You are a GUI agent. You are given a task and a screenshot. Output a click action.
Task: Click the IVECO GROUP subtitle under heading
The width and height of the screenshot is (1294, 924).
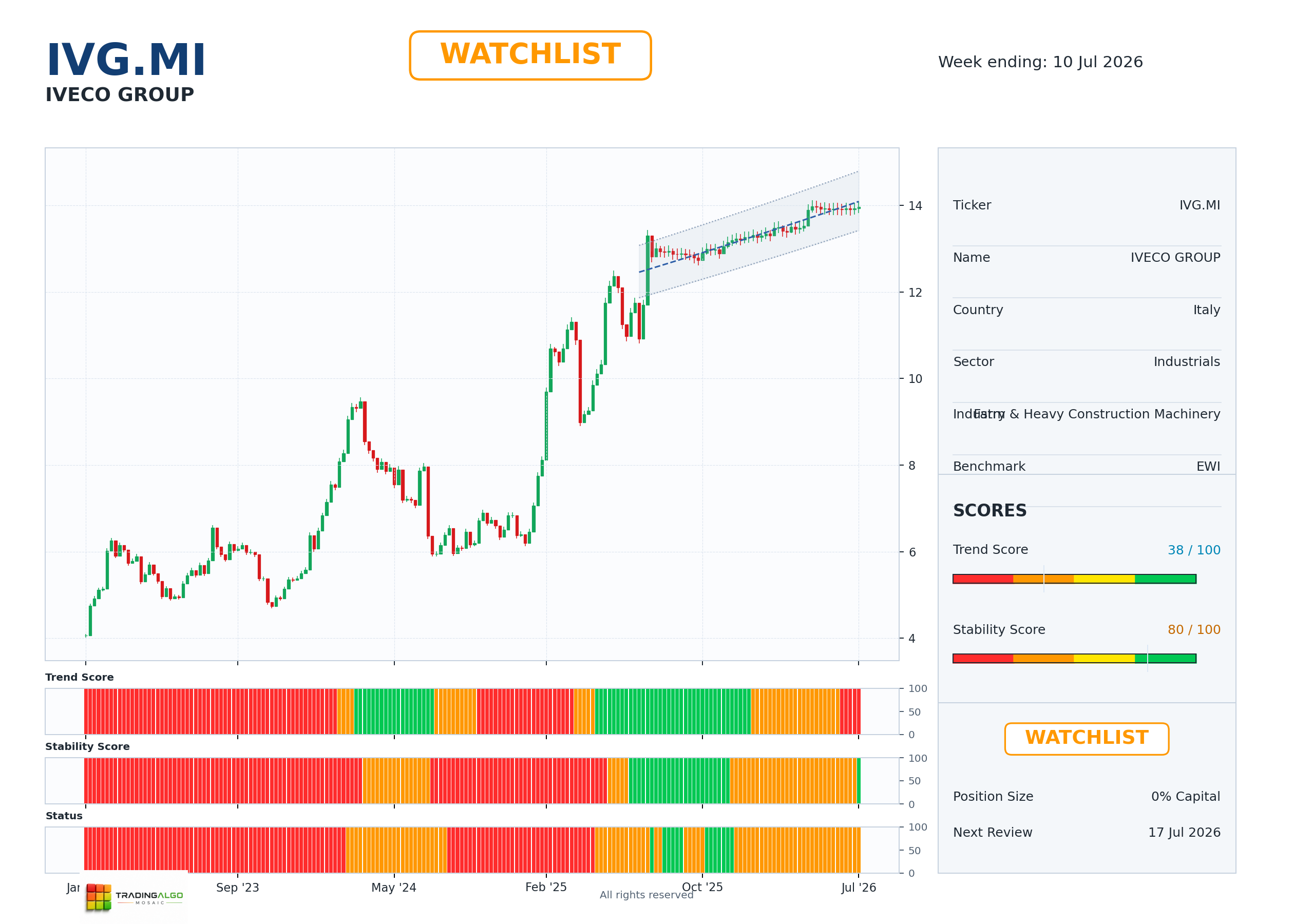coord(120,94)
